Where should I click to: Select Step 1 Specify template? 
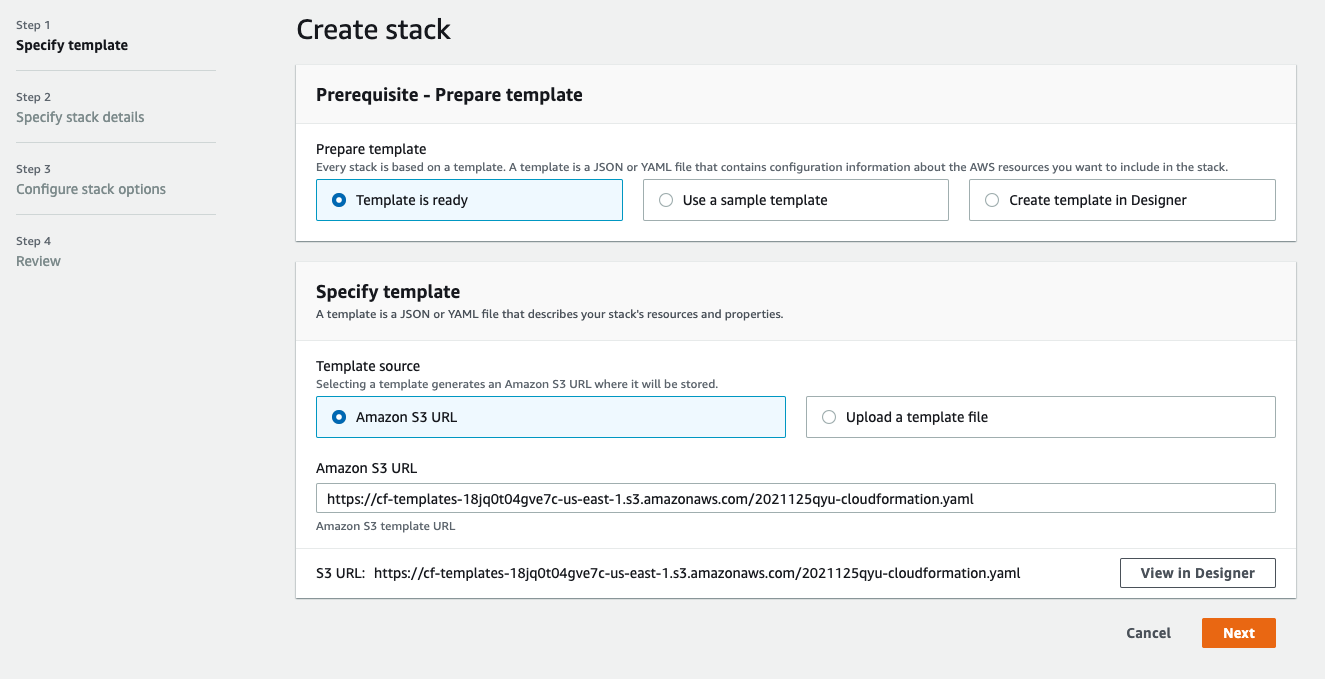tap(73, 45)
